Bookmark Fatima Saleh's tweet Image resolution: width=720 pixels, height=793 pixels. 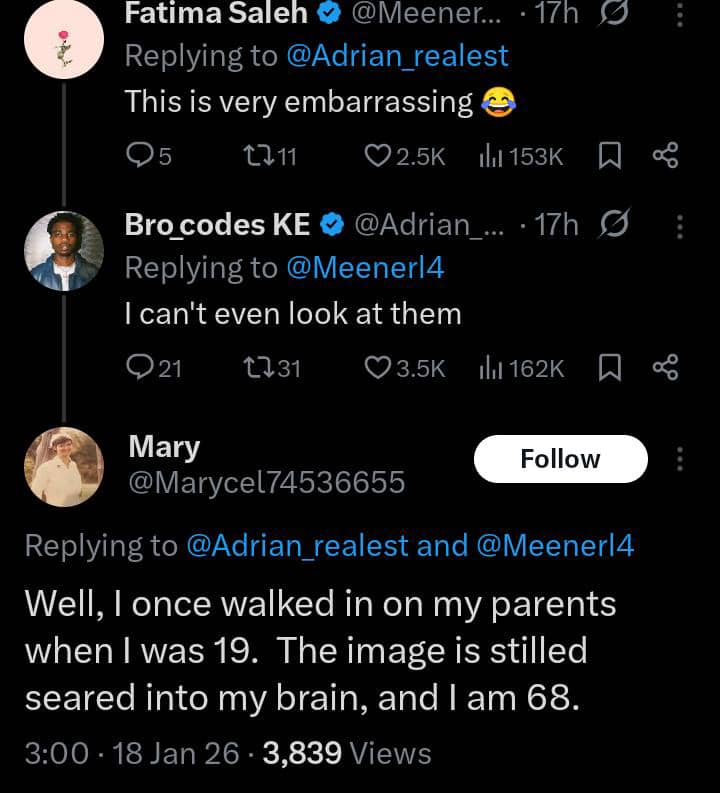pyautogui.click(x=608, y=155)
